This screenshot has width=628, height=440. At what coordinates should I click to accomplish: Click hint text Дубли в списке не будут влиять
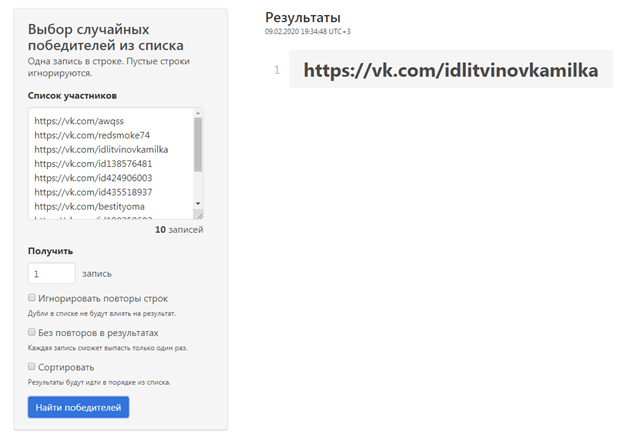[x=102, y=313]
